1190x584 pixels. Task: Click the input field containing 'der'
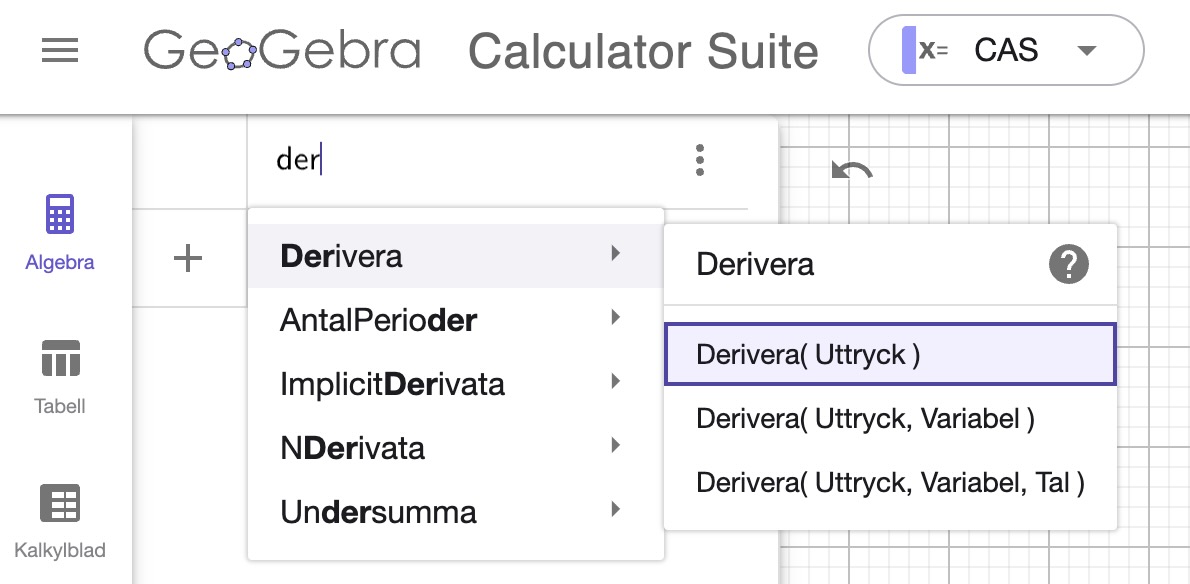pyautogui.click(x=400, y=158)
